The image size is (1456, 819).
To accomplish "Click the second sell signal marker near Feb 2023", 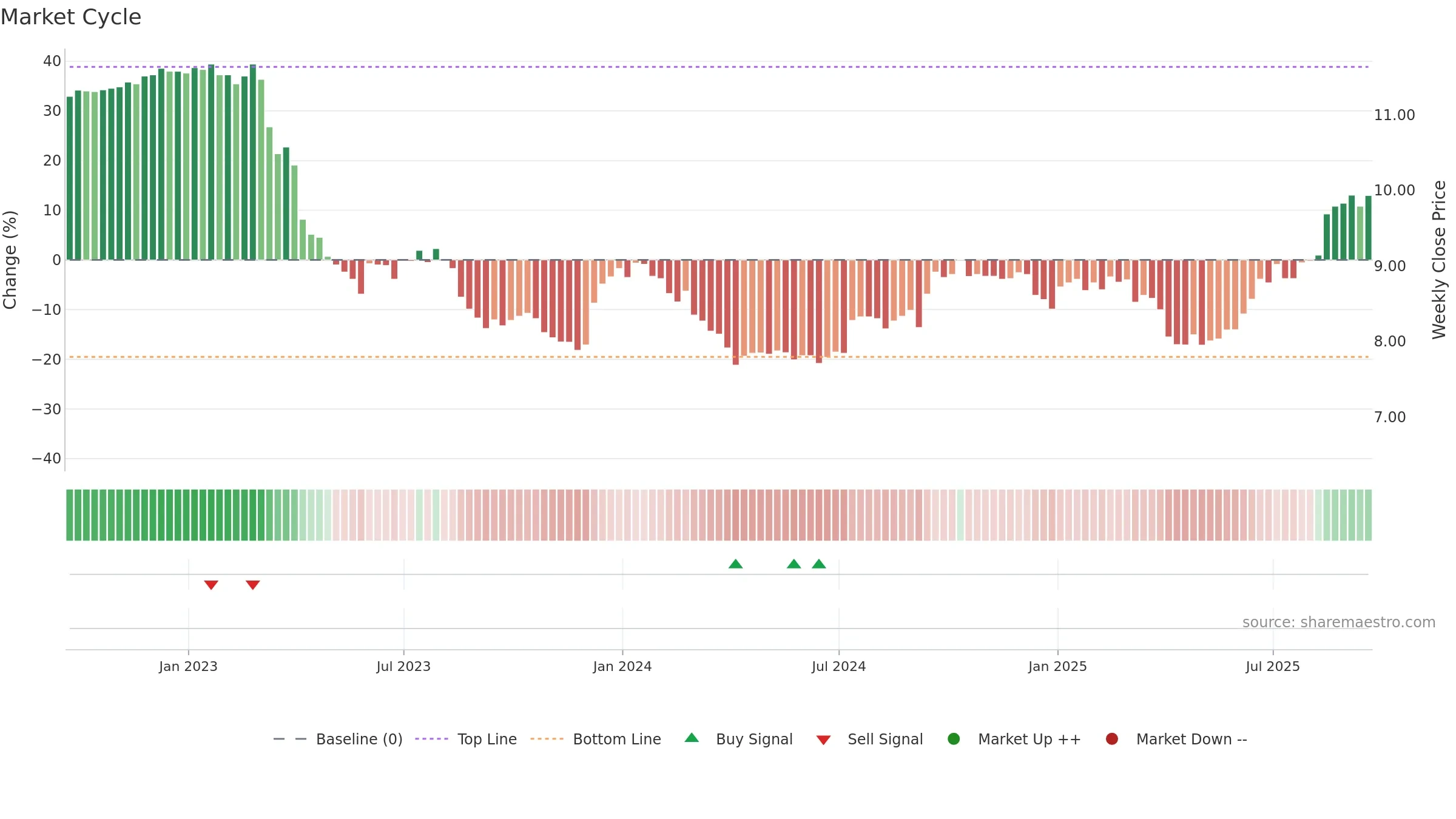I will 253,585.
